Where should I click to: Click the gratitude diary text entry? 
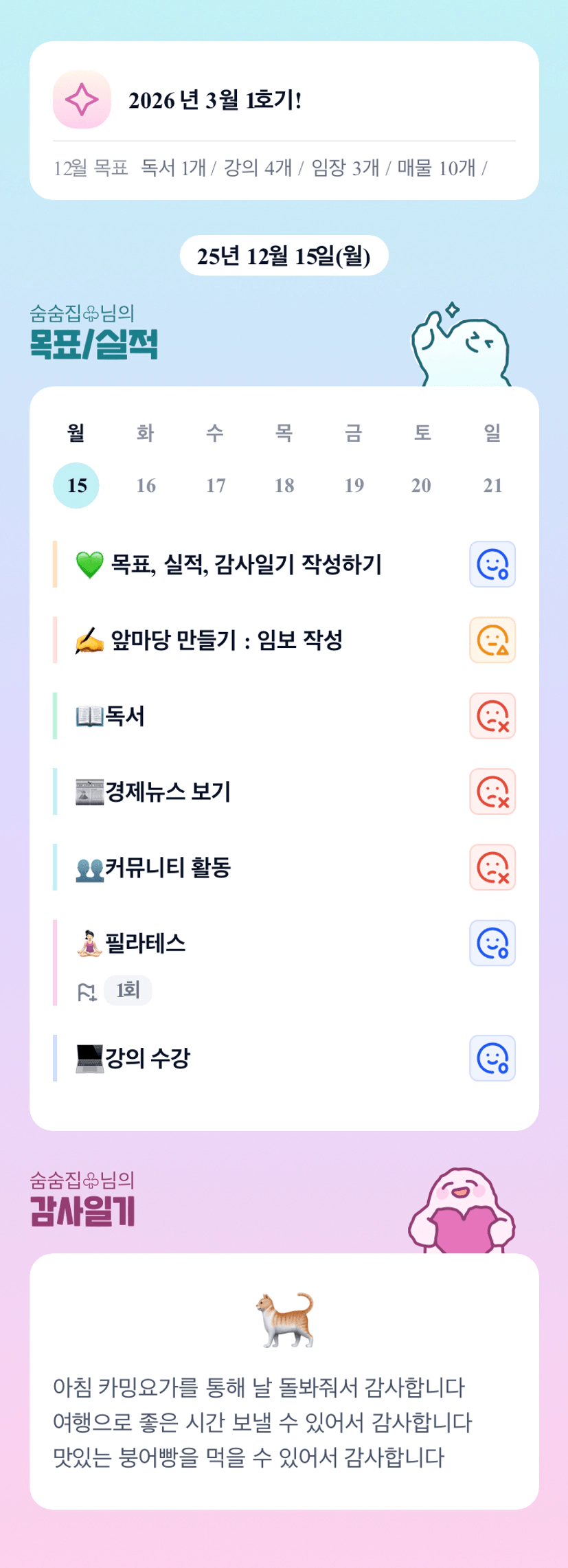(x=262, y=1422)
